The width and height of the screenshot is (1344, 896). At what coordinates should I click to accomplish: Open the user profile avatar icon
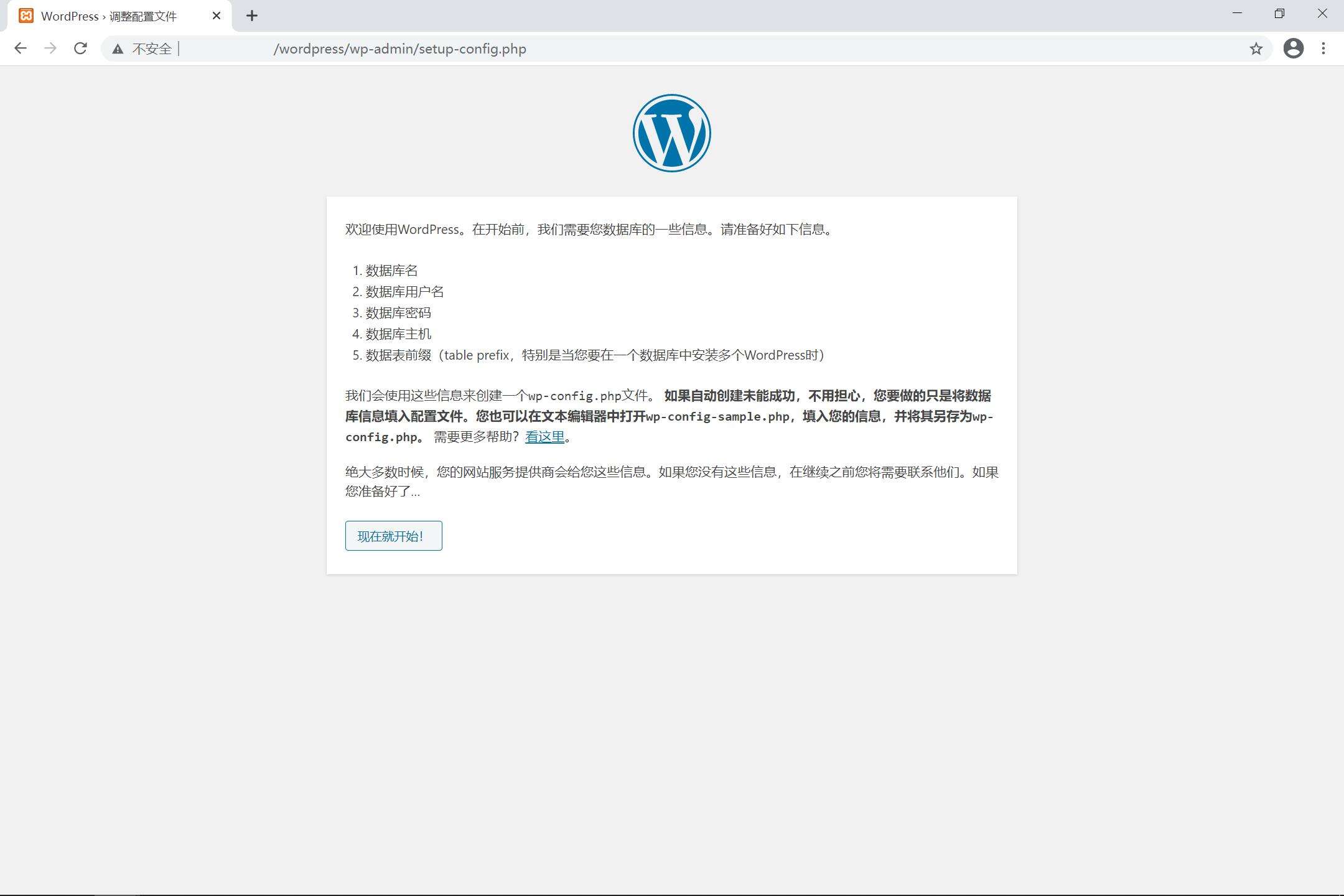click(x=1294, y=49)
